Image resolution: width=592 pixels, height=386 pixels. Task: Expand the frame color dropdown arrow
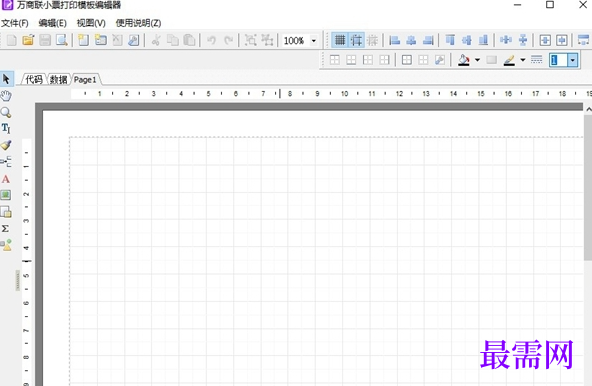(523, 60)
